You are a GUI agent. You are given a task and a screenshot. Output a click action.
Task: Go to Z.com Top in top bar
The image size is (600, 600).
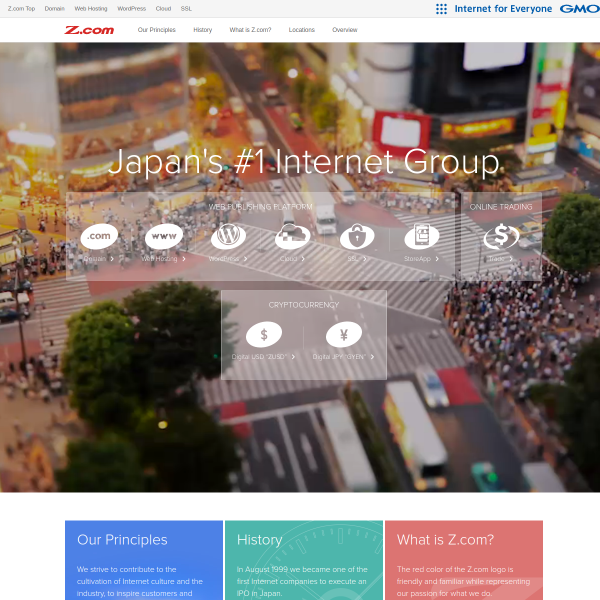pos(21,8)
